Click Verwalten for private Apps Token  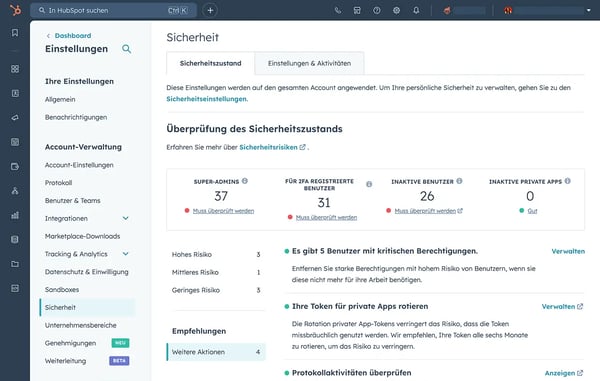[x=562, y=306]
